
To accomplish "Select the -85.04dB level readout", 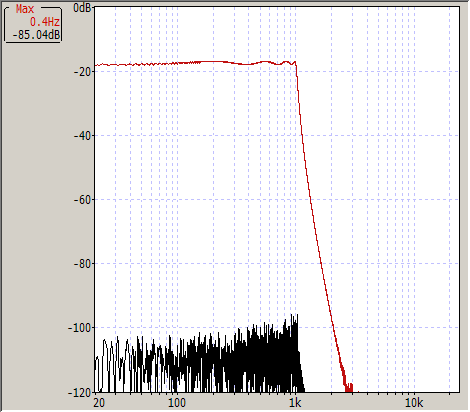I will point(36,35).
